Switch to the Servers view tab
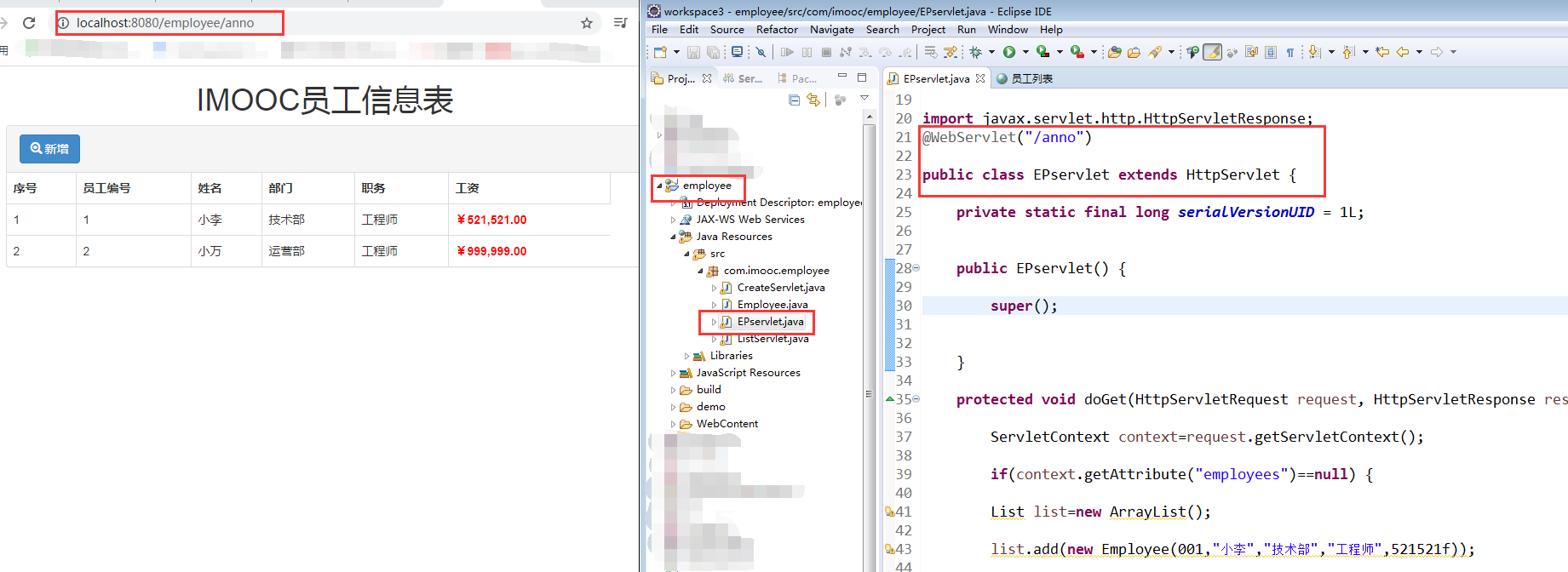 (743, 78)
